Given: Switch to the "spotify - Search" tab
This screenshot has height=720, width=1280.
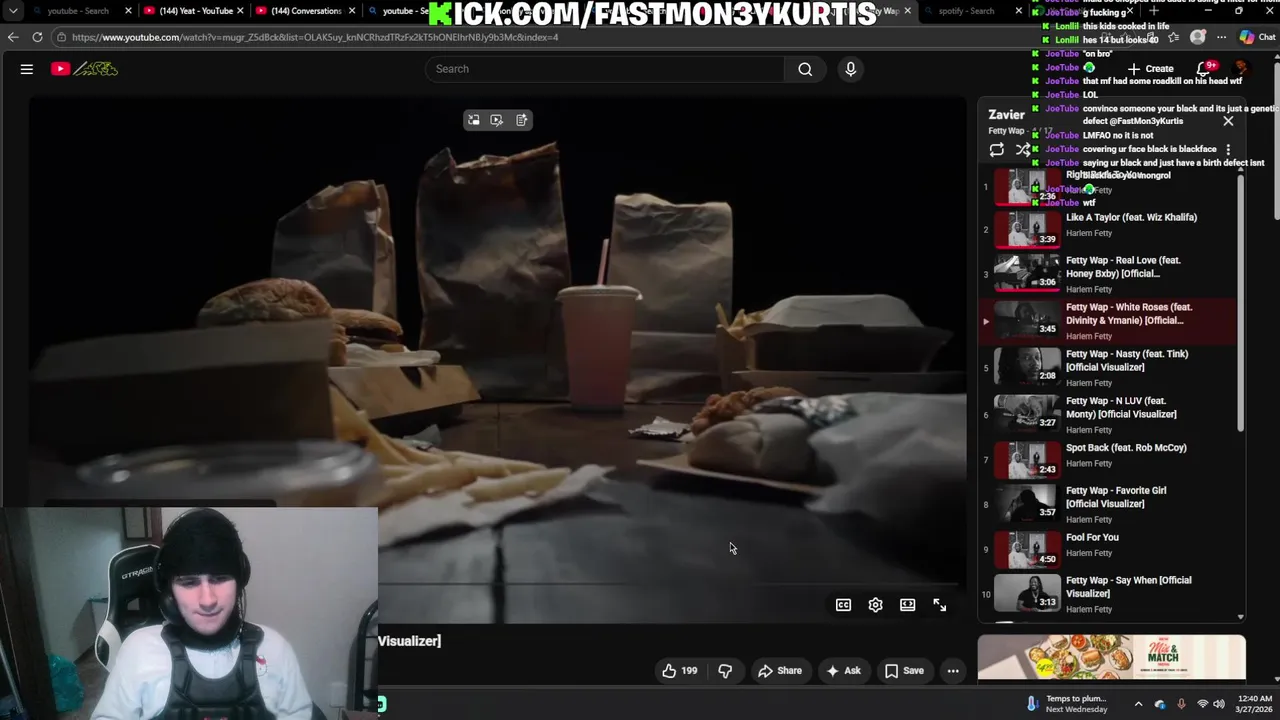Looking at the screenshot, I should click(967, 11).
